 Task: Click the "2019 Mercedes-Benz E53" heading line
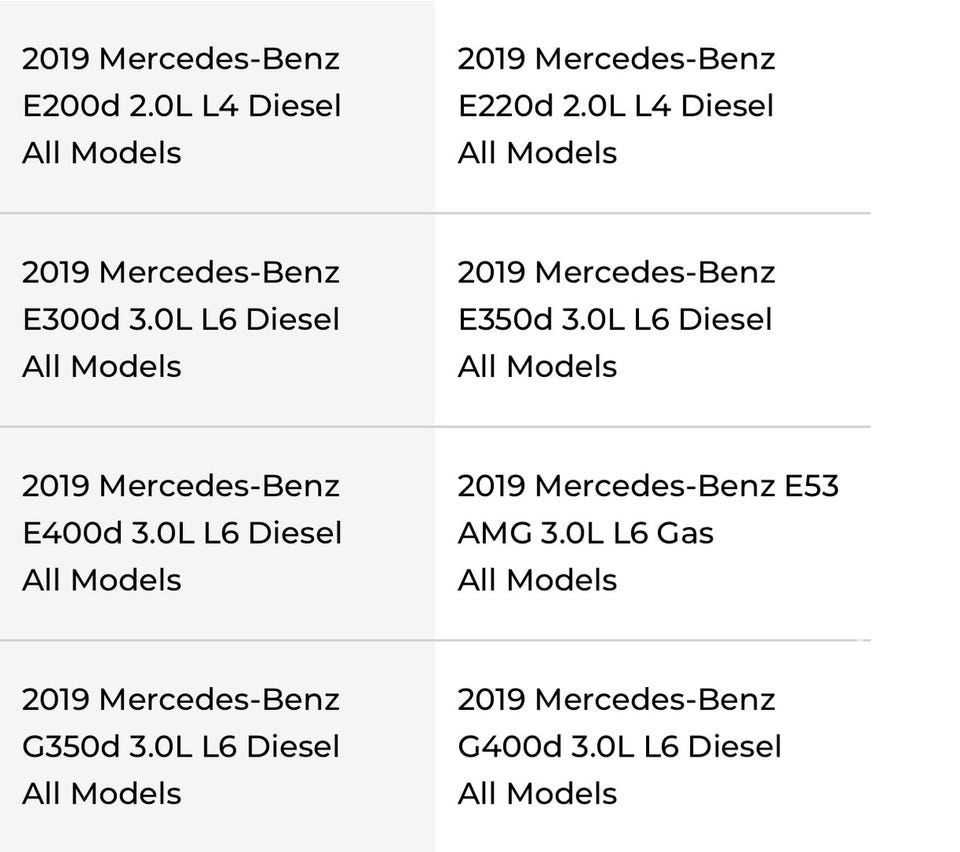[648, 486]
